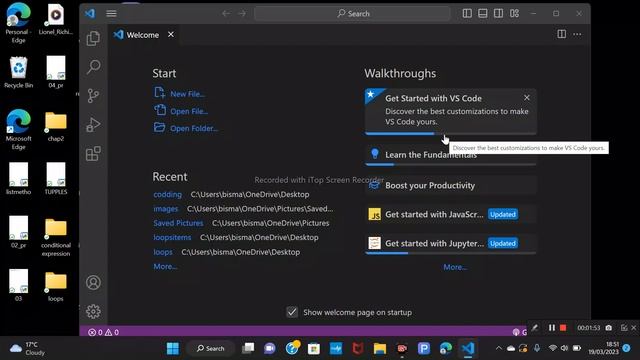
Task: Click VS Code icon on taskbar
Action: tap(468, 348)
